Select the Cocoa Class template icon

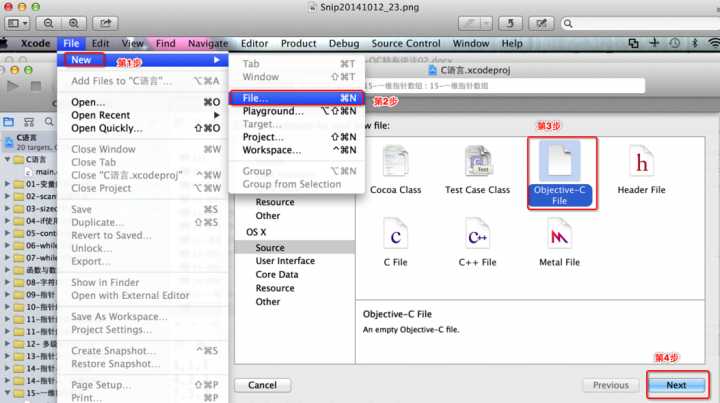pos(395,161)
